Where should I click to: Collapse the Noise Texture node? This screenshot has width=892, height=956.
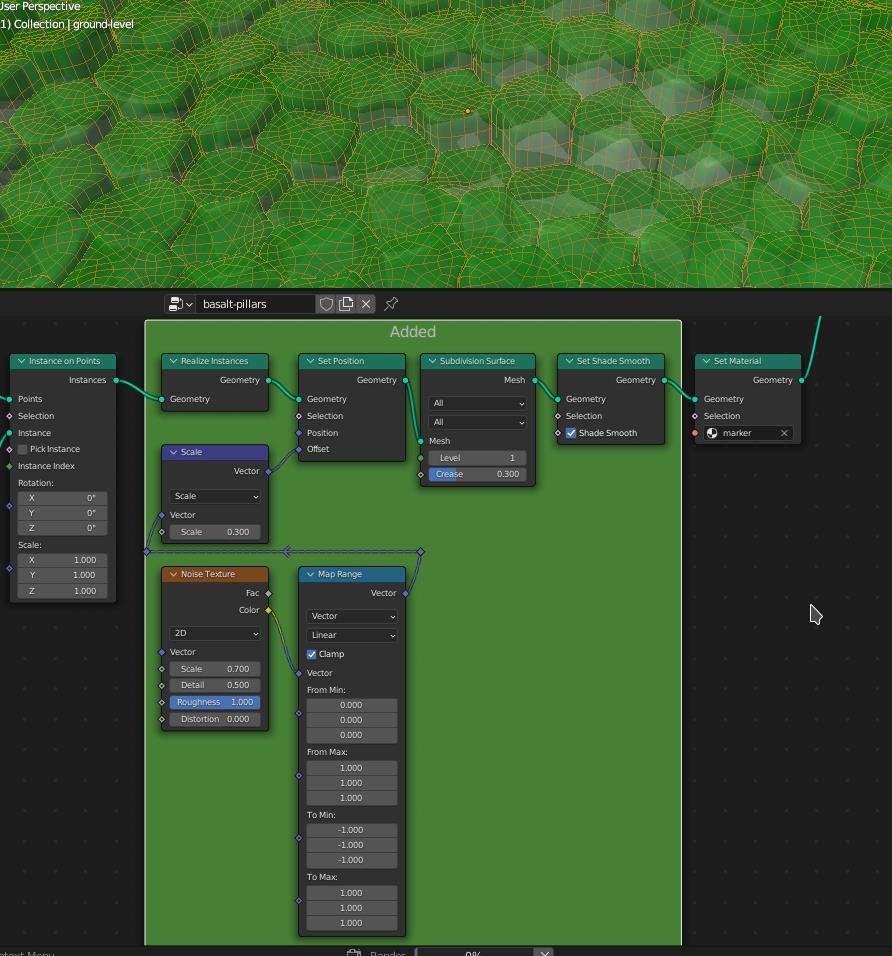pyautogui.click(x=173, y=574)
